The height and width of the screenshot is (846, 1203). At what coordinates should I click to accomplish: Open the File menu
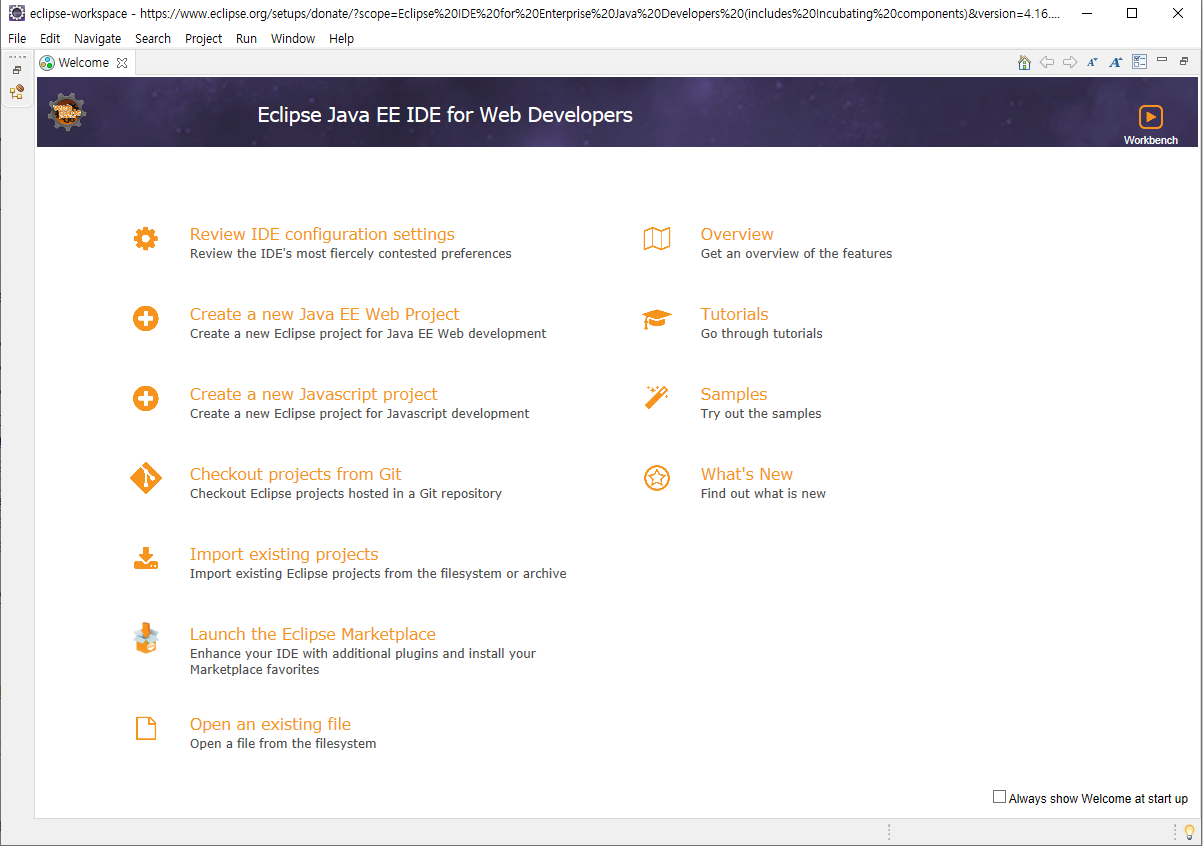pyautogui.click(x=17, y=38)
